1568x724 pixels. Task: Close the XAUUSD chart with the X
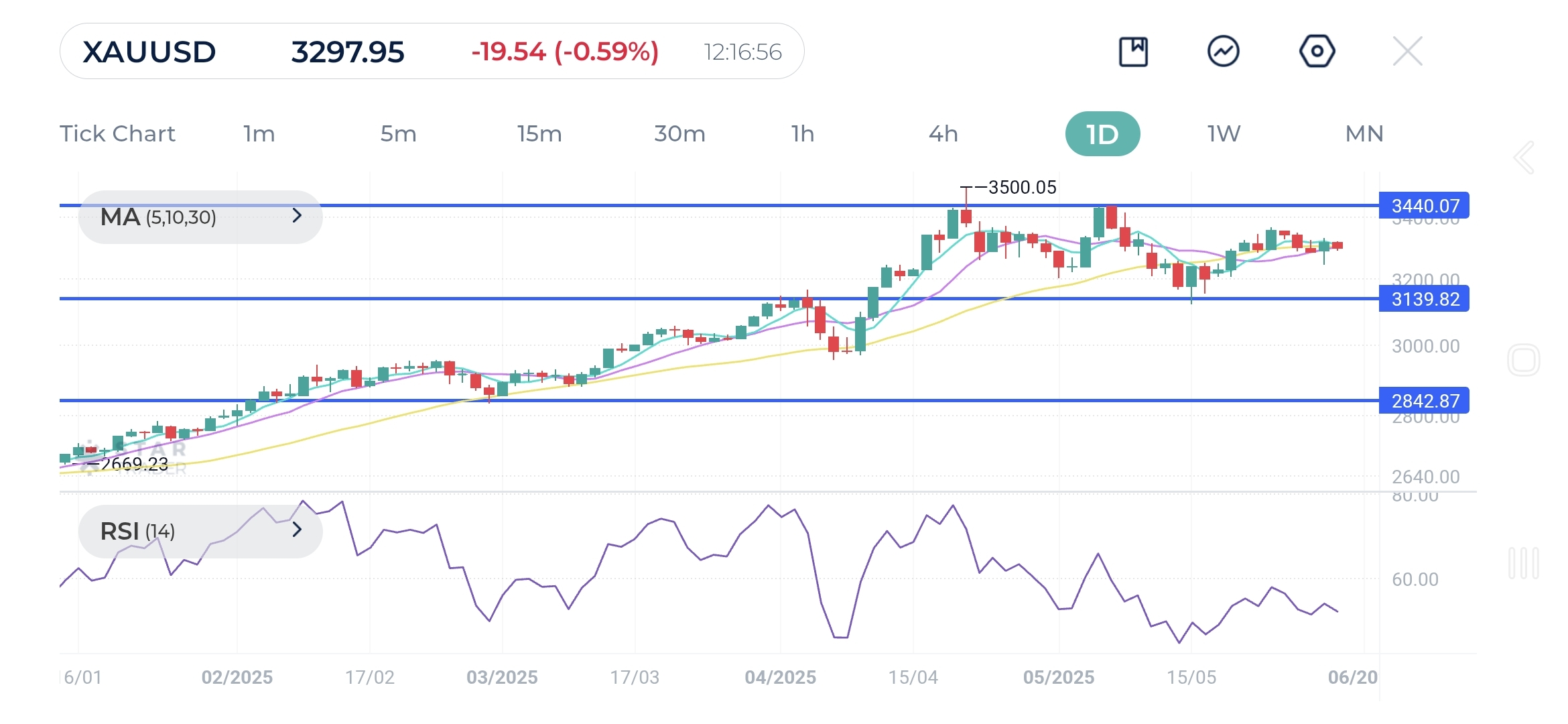click(x=1407, y=51)
